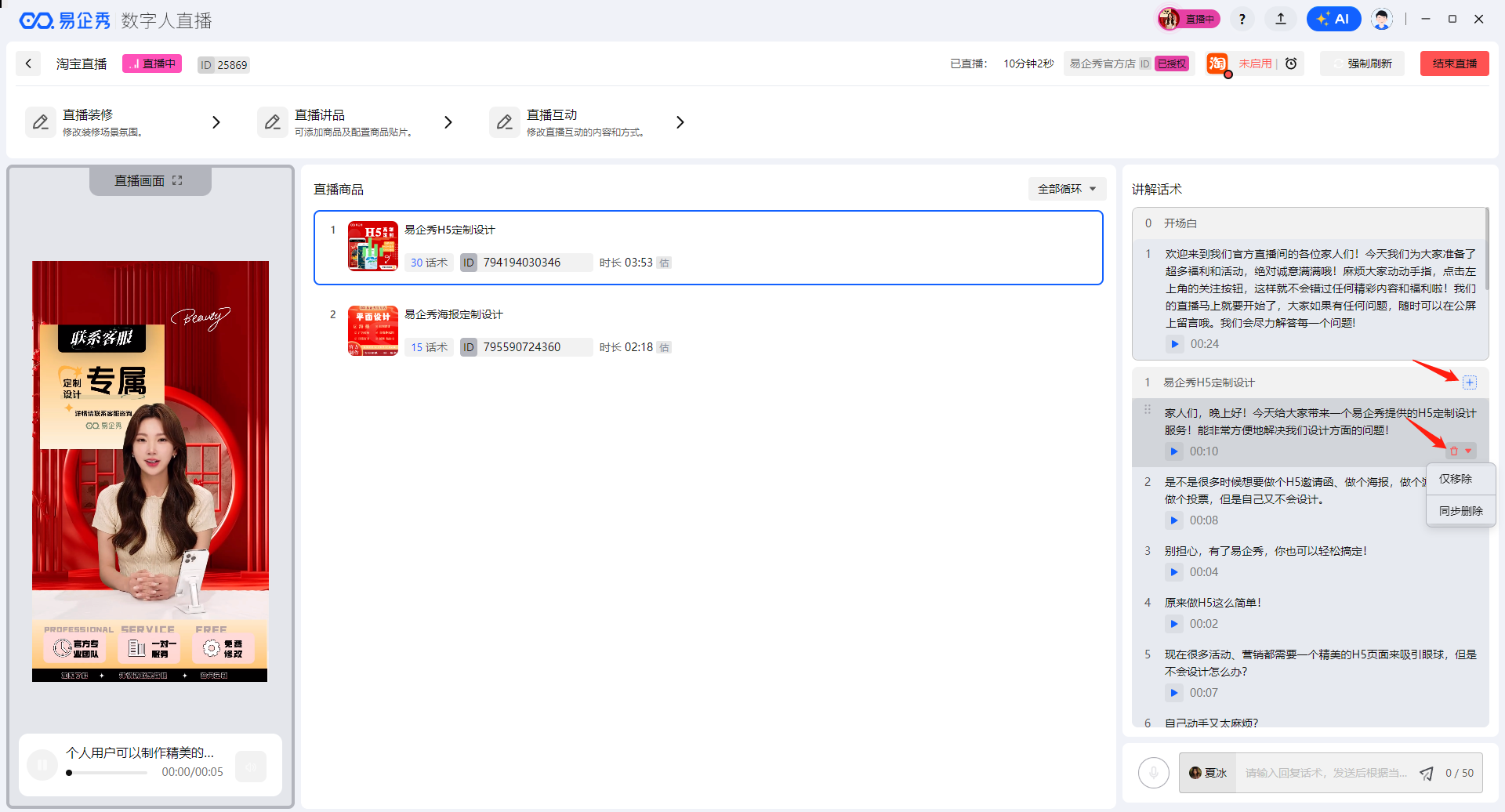Open 30 话术 for H5定制设计
Image resolution: width=1505 pixels, height=812 pixels.
[x=429, y=263]
